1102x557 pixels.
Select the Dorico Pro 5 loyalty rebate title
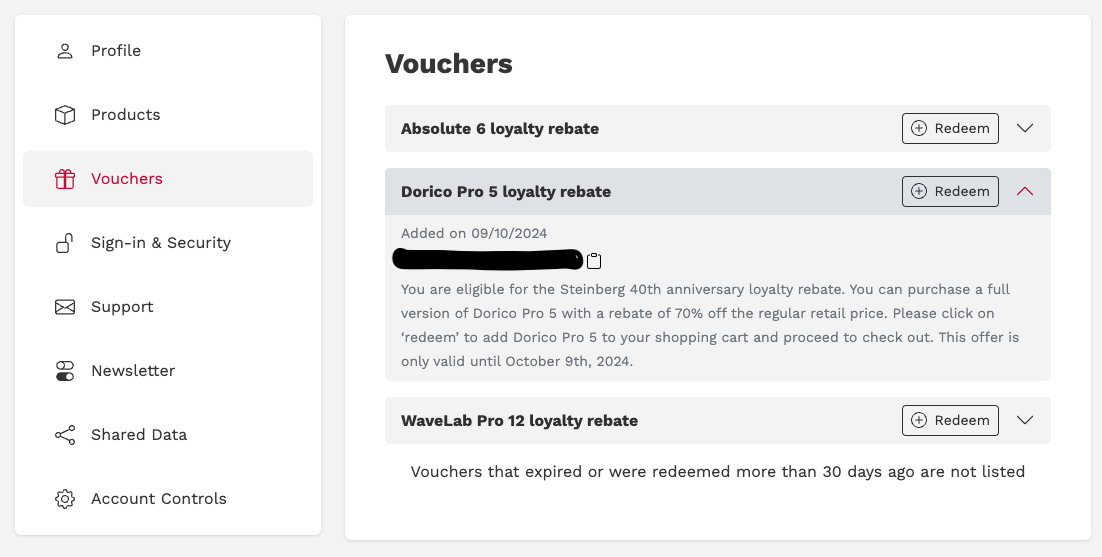click(x=506, y=192)
